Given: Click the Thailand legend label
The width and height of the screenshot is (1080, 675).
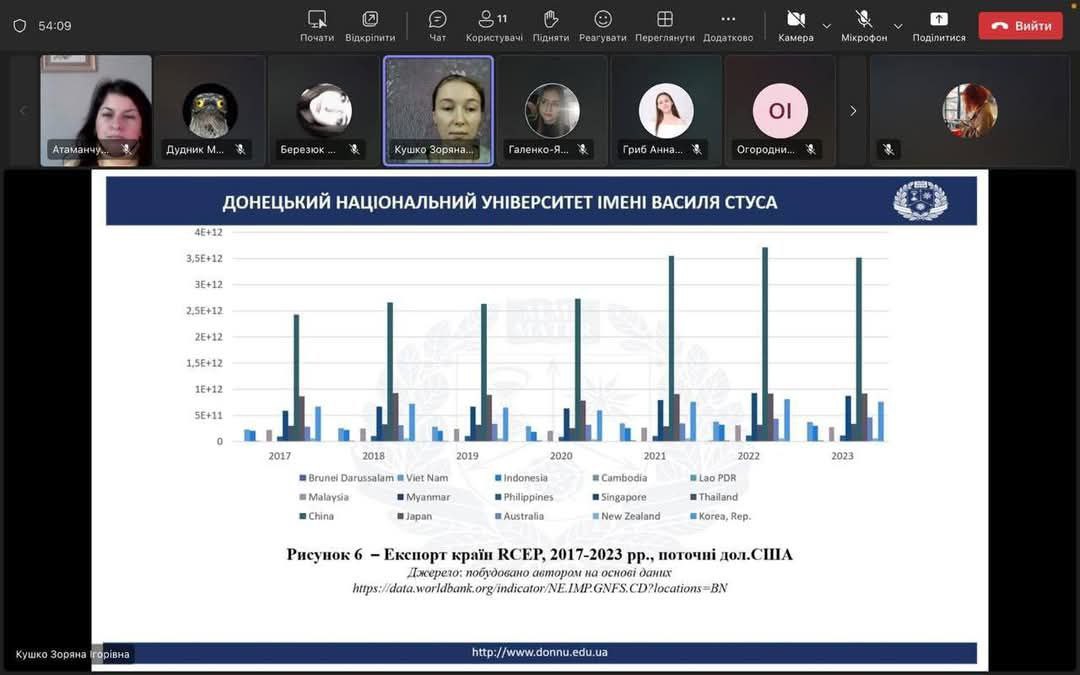Looking at the screenshot, I should click(718, 497).
